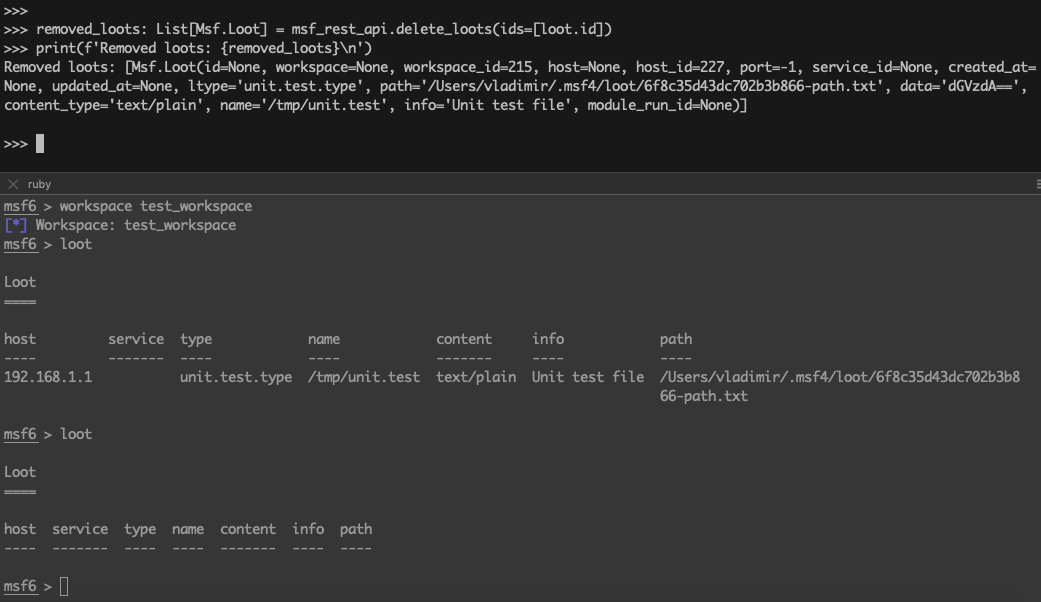Click the text/plain content cell

coord(476,377)
